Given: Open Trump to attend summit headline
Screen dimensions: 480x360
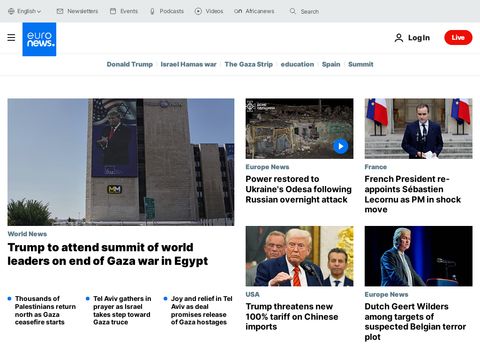Looking at the screenshot, I should coord(108,254).
